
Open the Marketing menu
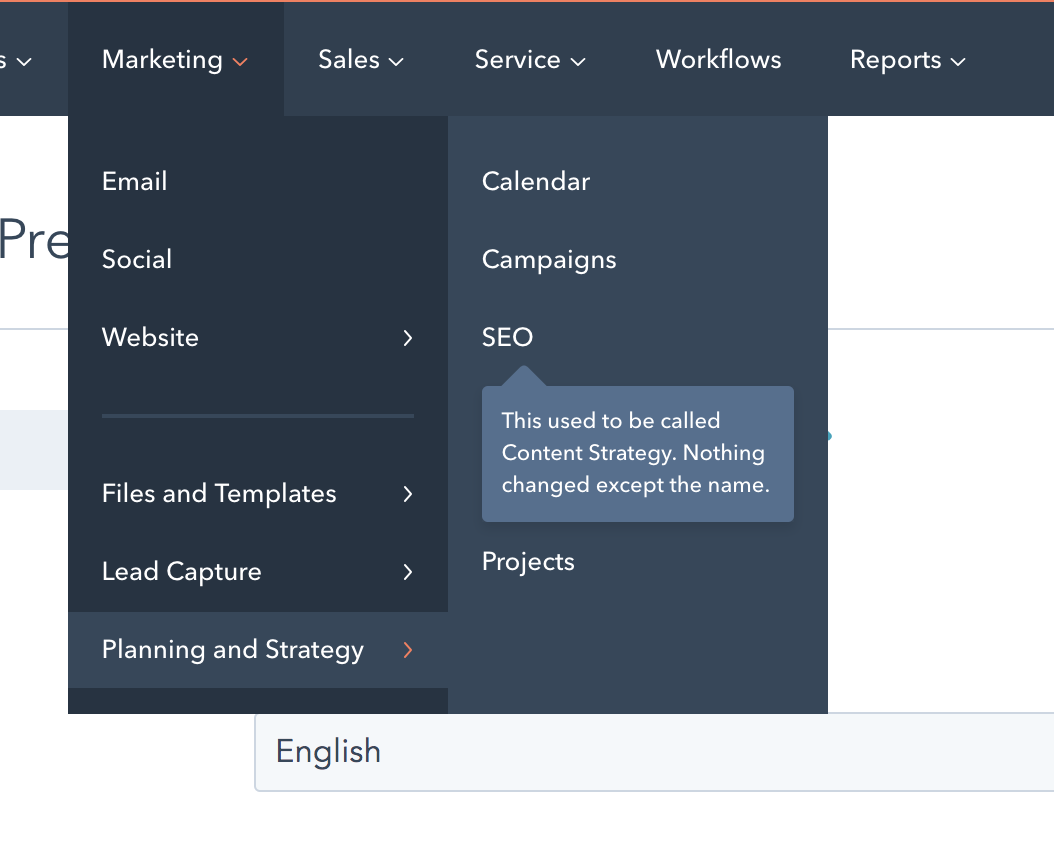[174, 60]
